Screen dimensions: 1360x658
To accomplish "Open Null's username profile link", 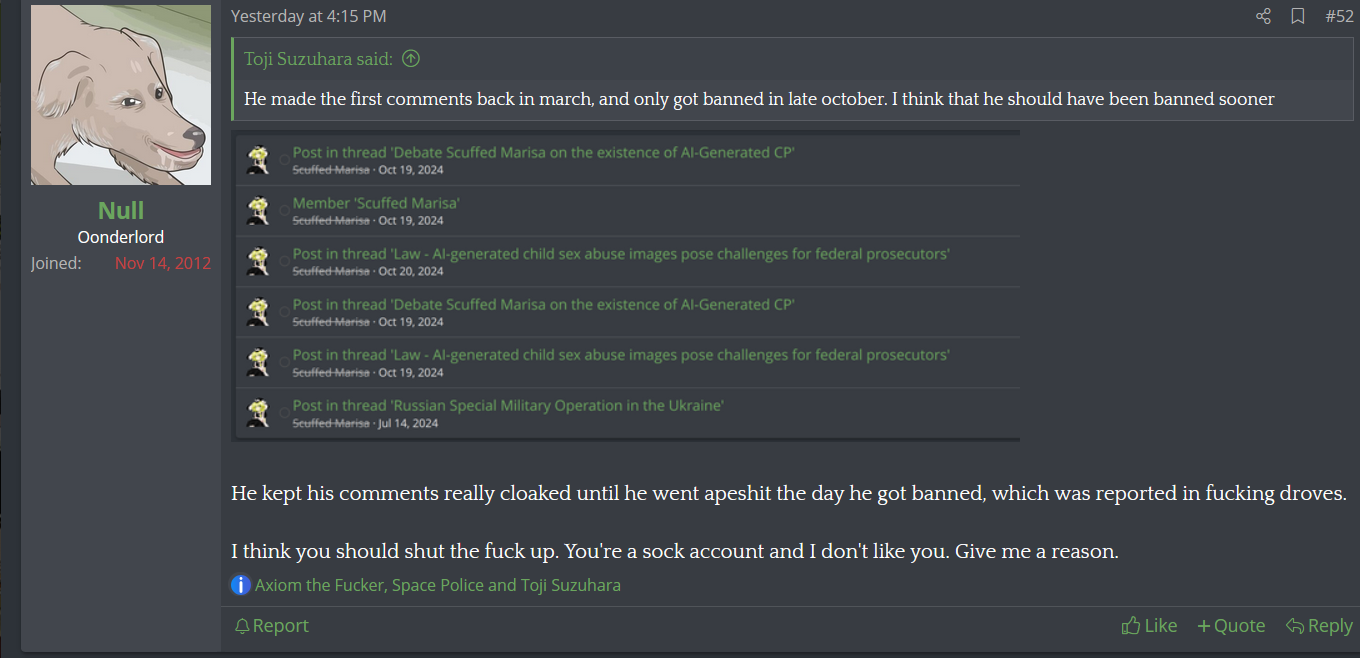I will [x=121, y=210].
